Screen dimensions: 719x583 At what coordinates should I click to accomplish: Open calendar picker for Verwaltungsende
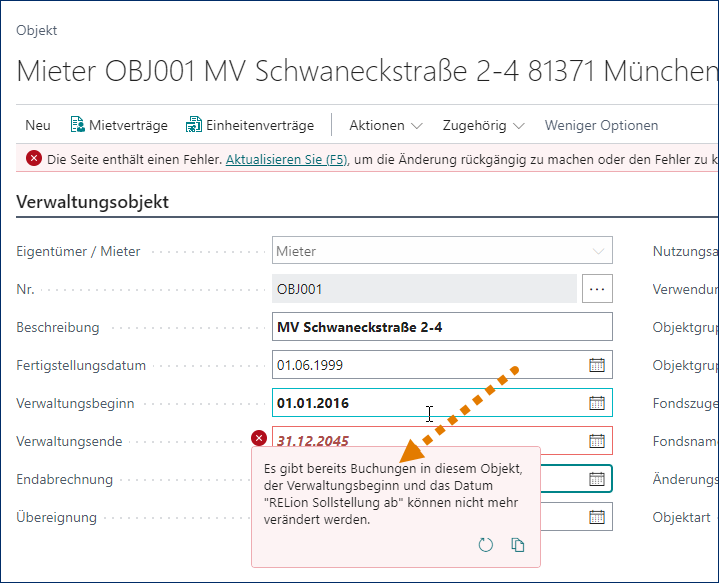click(597, 441)
